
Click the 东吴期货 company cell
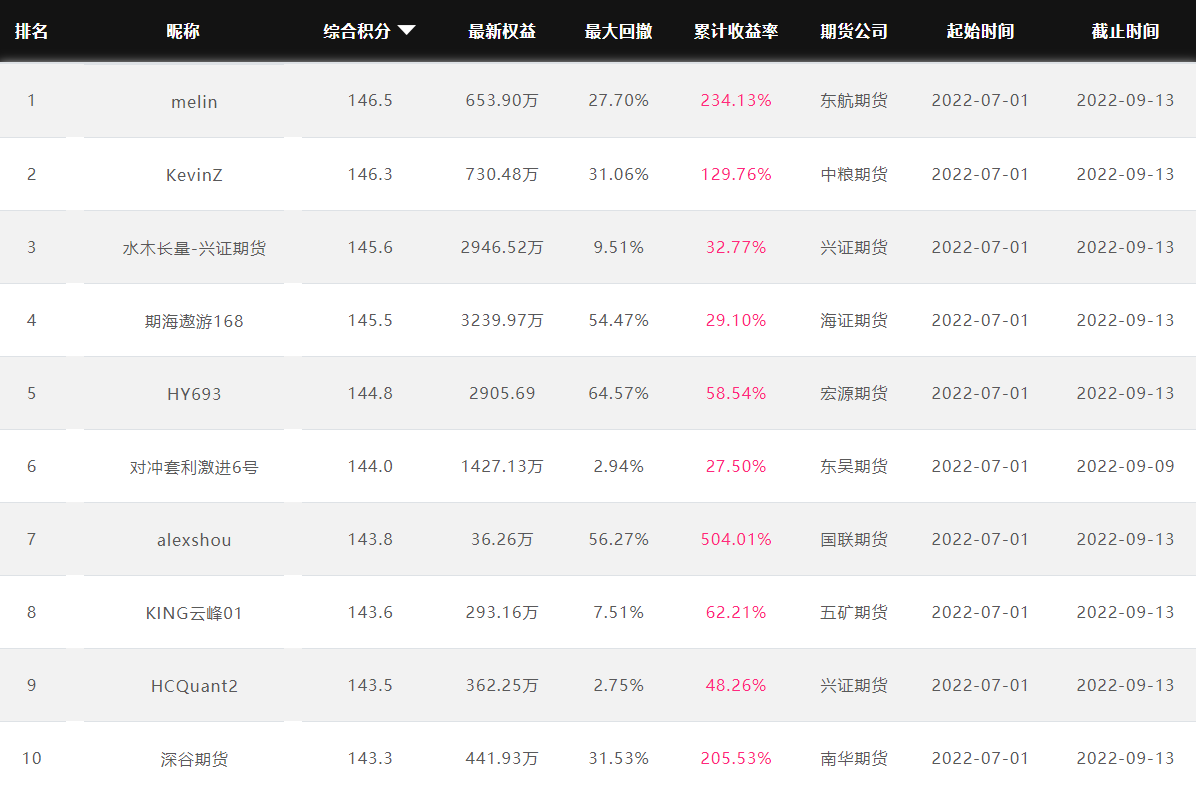point(854,466)
